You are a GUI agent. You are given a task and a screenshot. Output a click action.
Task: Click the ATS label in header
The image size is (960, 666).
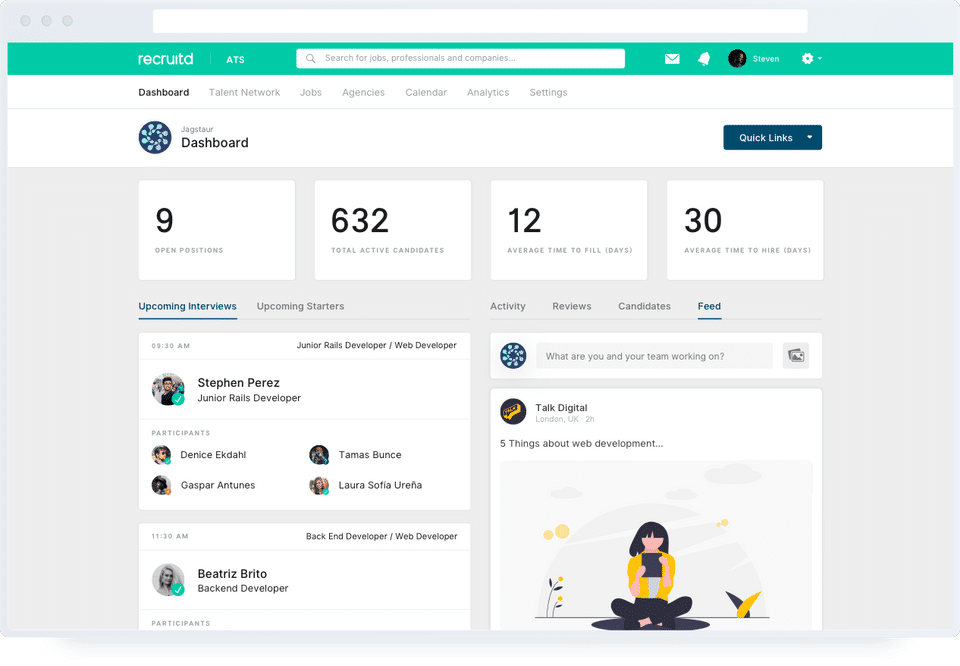pos(235,59)
